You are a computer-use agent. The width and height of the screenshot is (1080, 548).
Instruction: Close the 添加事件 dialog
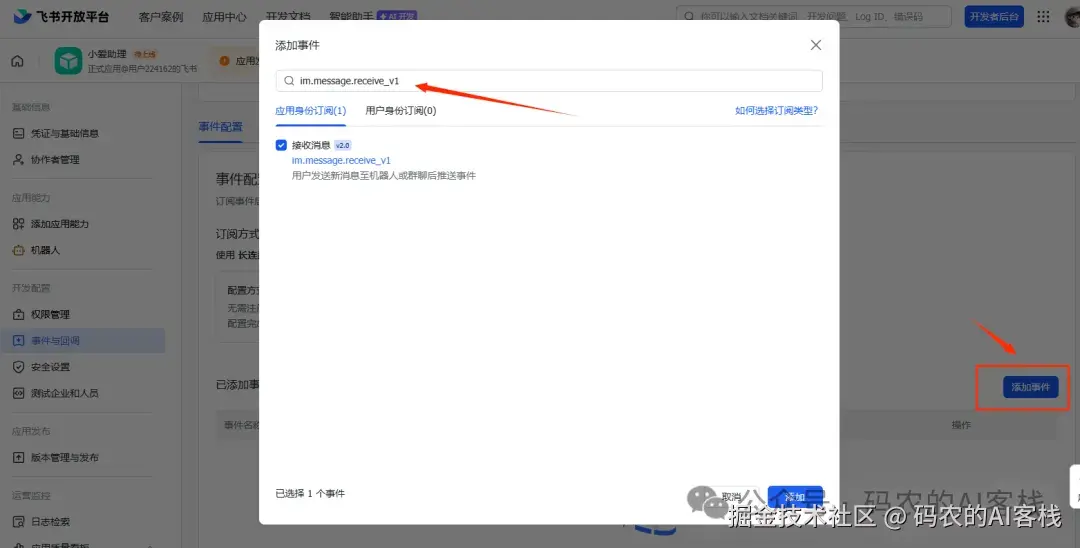click(816, 45)
